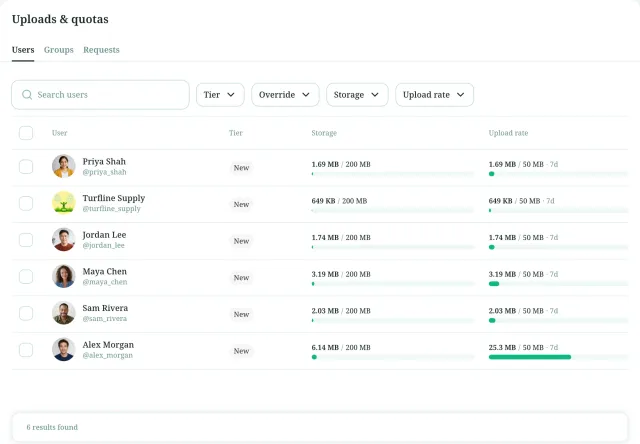Click the 1.74 MB / 200 MB storage value
This screenshot has width=640, height=444.
[341, 238]
